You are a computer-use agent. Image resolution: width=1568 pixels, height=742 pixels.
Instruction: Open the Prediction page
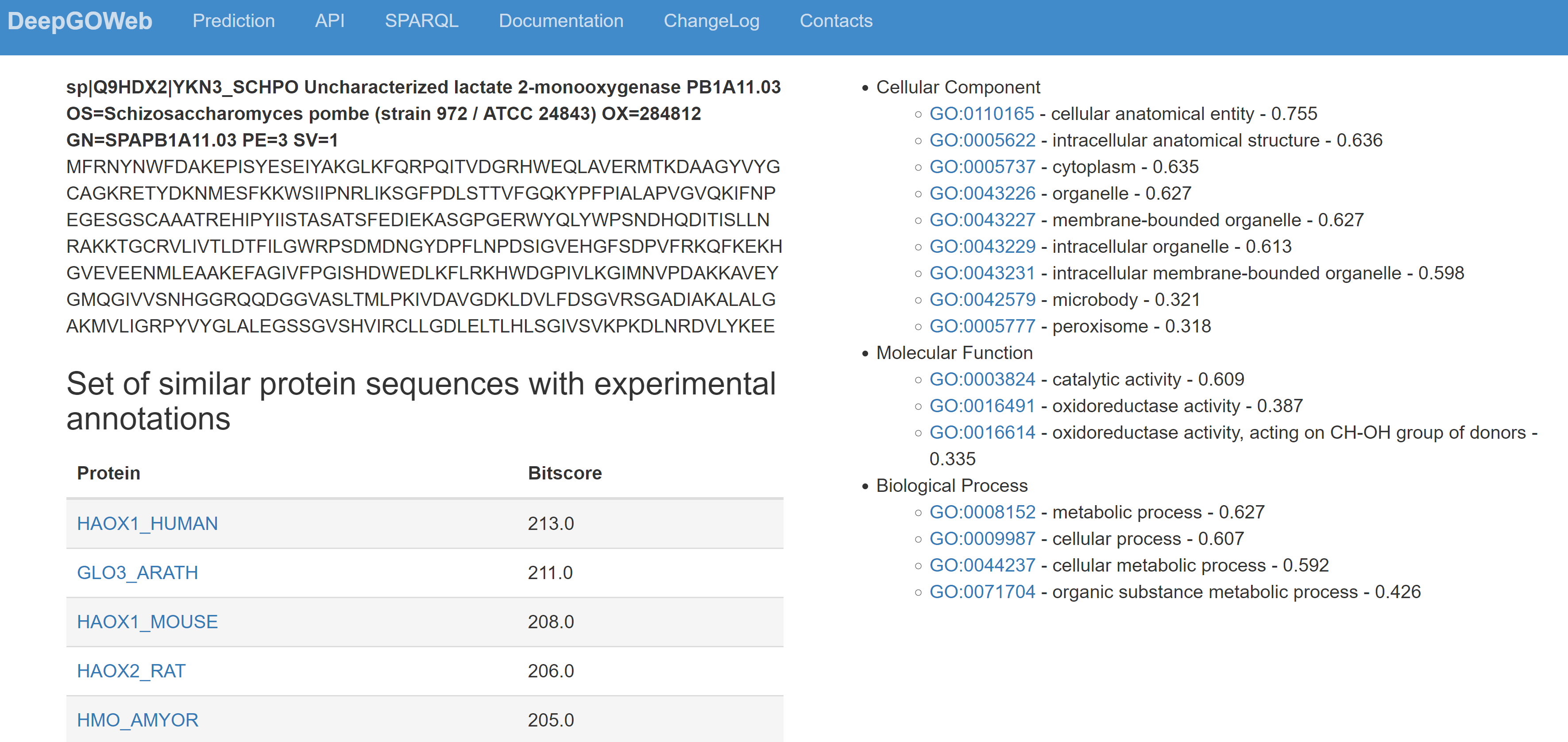pyautogui.click(x=234, y=21)
